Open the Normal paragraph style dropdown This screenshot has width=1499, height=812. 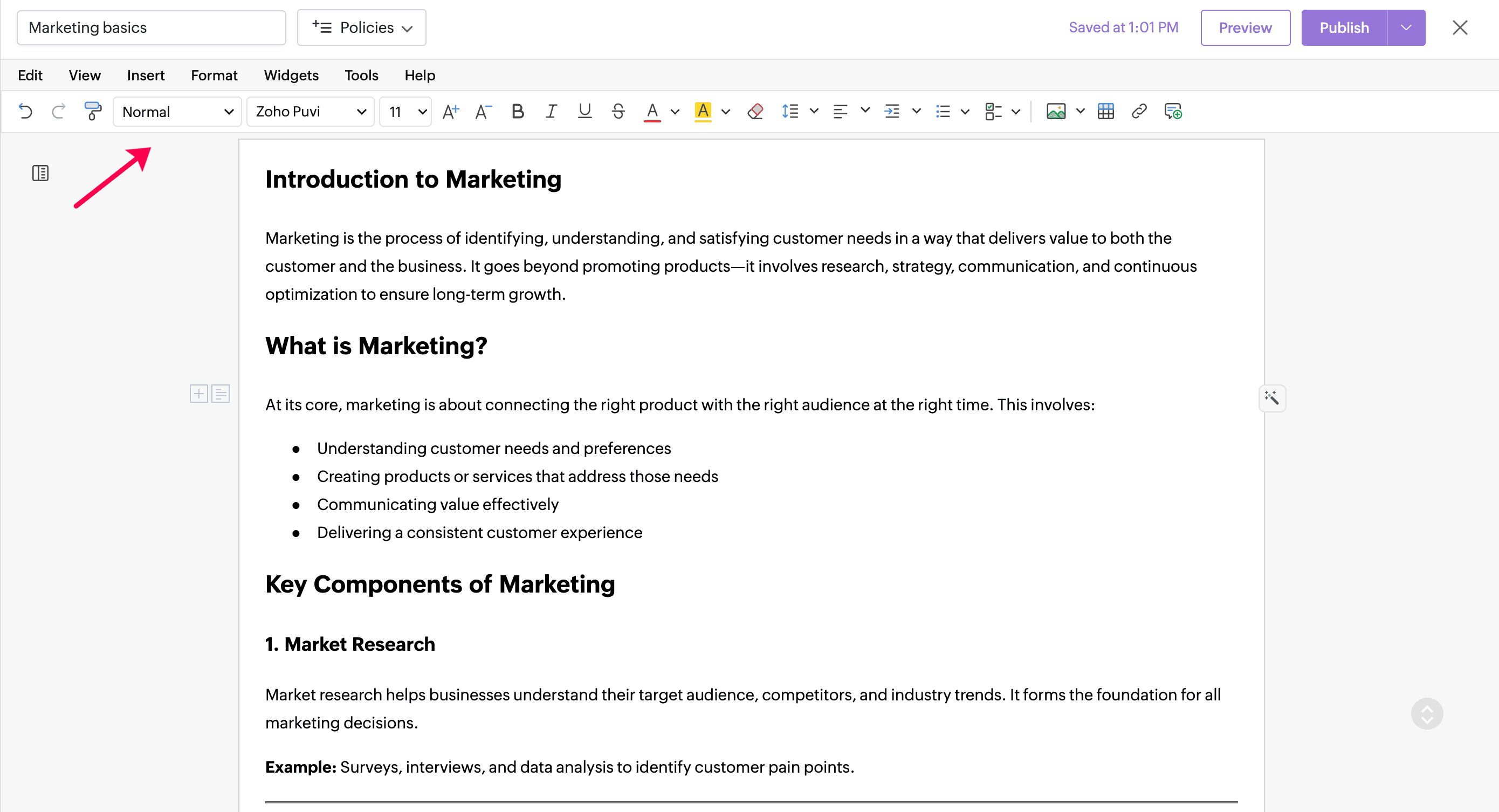(x=177, y=111)
